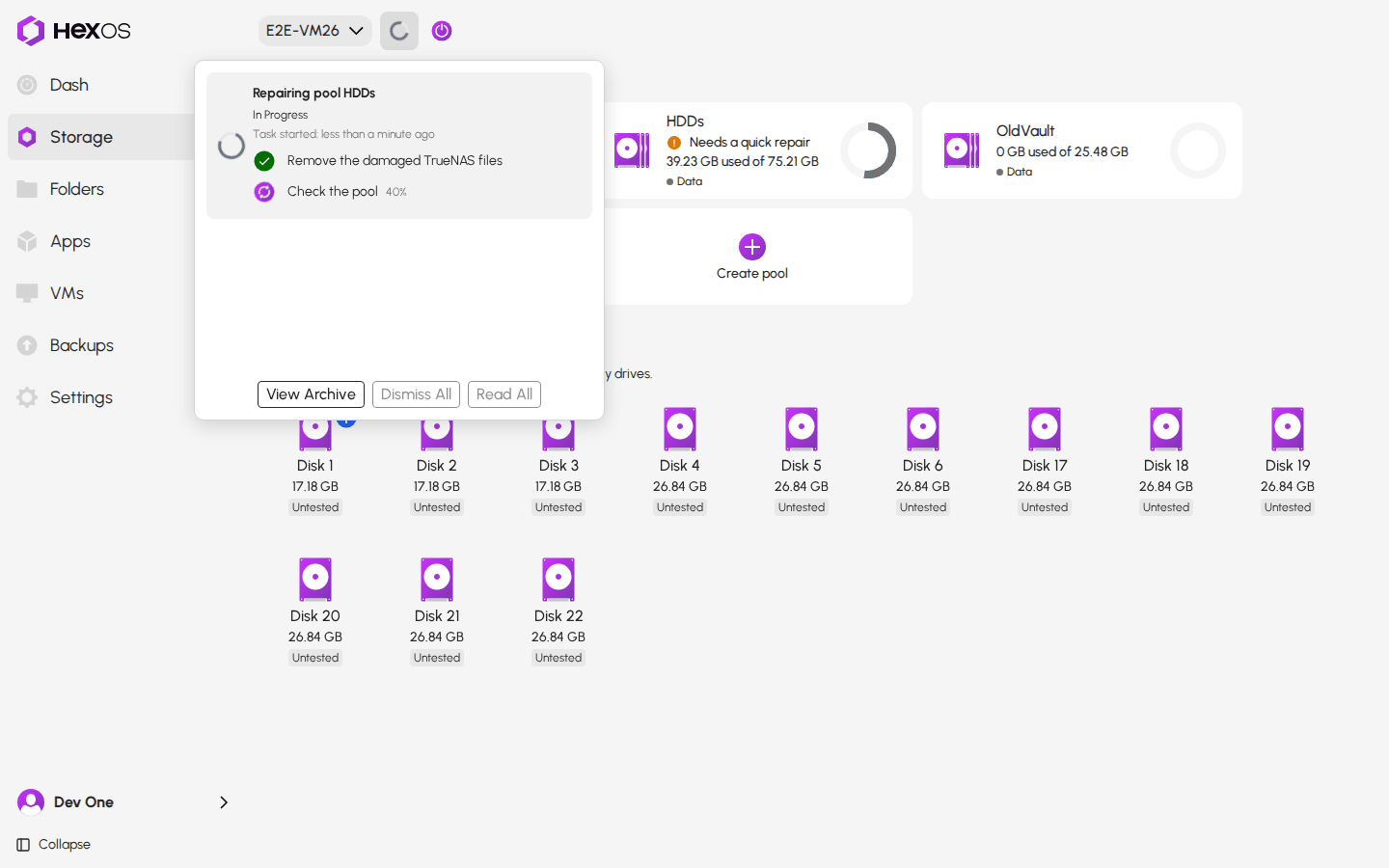Click the OldVault pool usage ring
1389x868 pixels.
[1198, 150]
